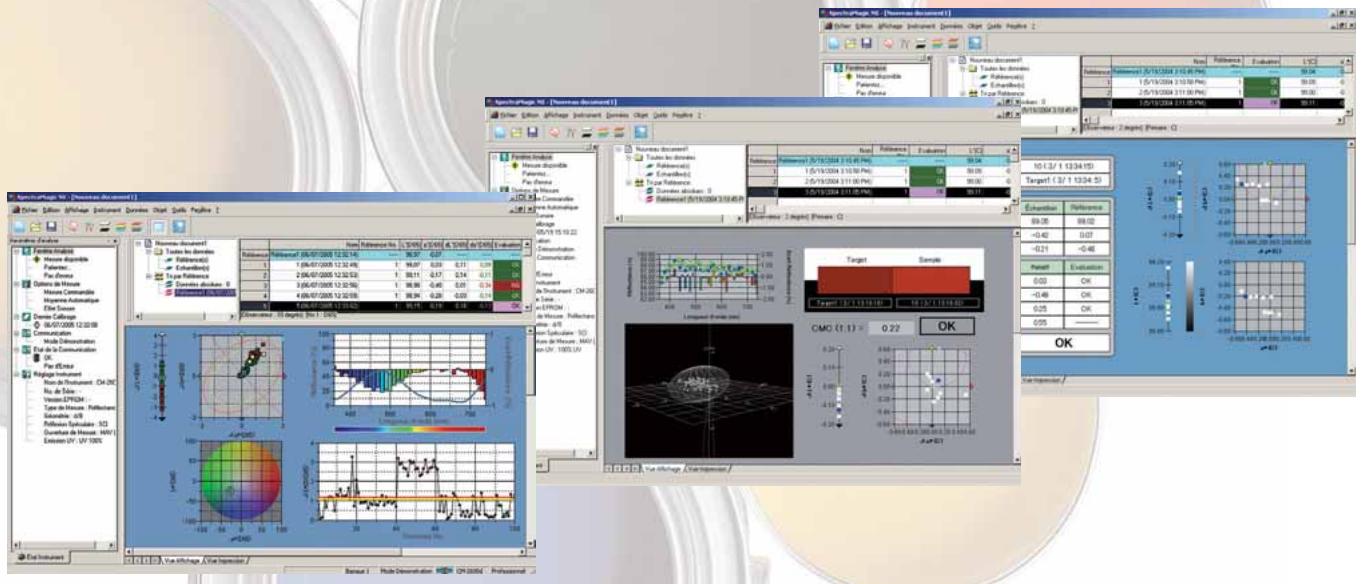The width and height of the screenshot is (1362, 584).
Task: Click Open folder icon in top-right results window
Action: click(x=851, y=43)
